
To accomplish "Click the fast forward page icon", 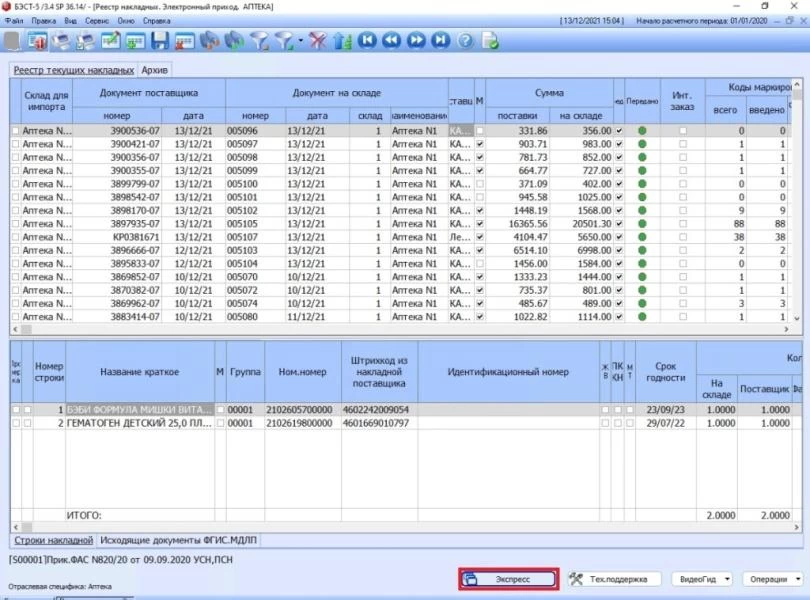I will 416,40.
